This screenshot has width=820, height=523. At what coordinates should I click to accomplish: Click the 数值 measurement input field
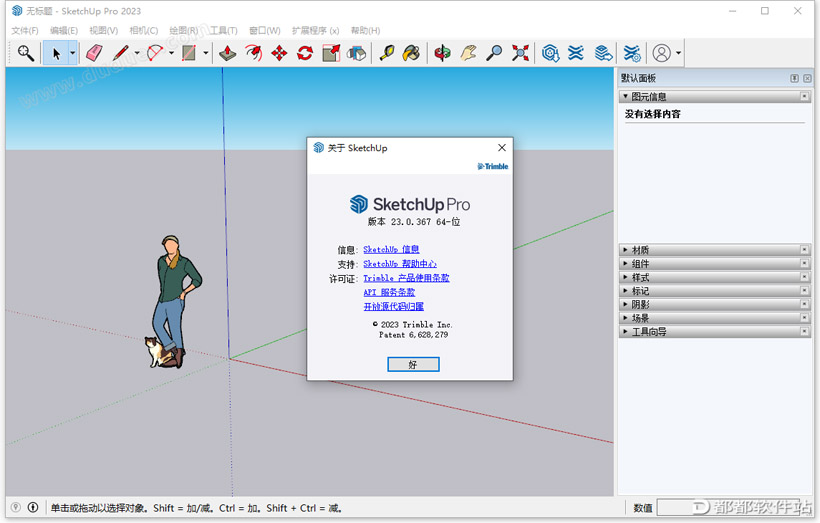pos(732,507)
